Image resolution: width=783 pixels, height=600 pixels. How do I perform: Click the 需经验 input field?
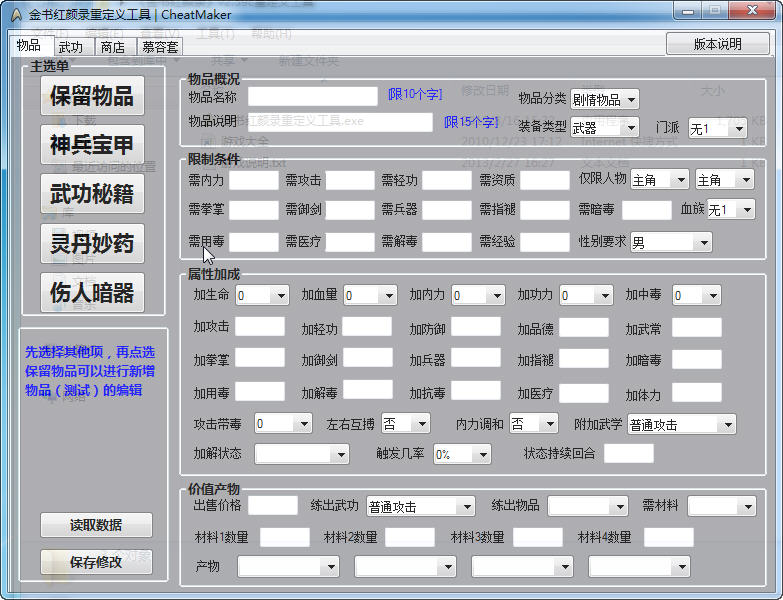point(545,242)
